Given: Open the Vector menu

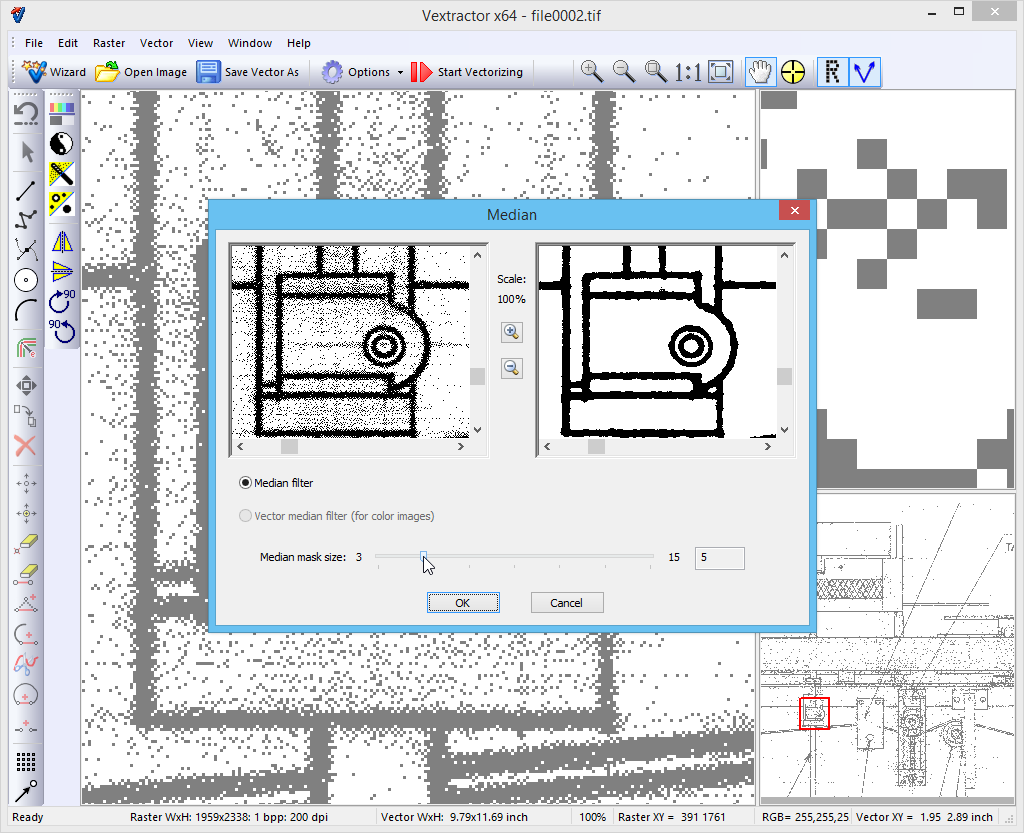Looking at the screenshot, I should coord(156,43).
